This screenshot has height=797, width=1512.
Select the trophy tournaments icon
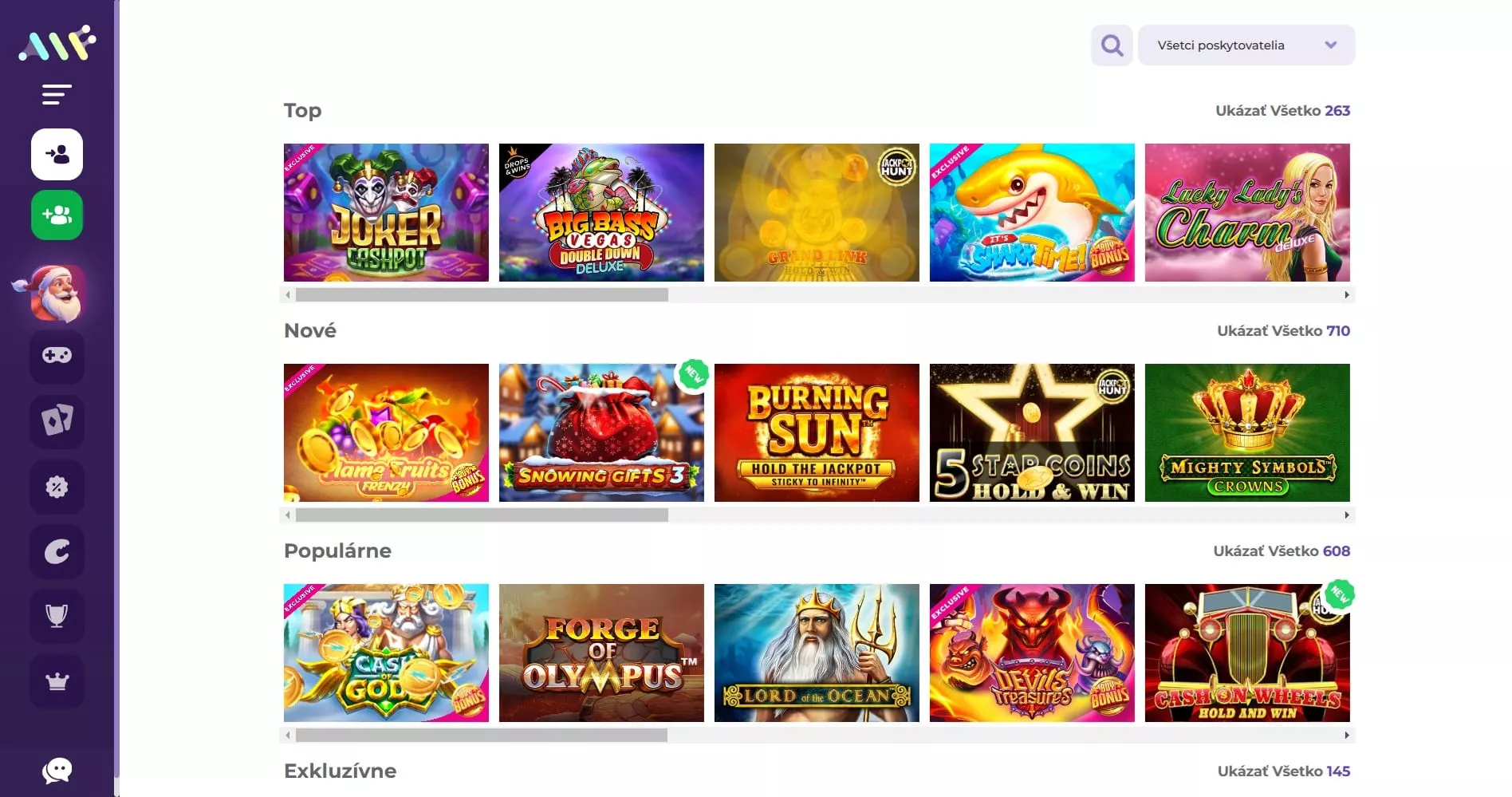[x=57, y=614]
